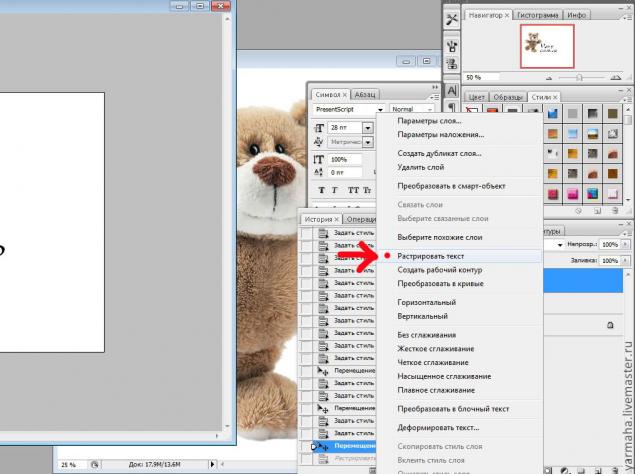Screen dimensions: 635x474
Task: Click the Paragraph pilcrow dock icon
Action: click(452, 107)
